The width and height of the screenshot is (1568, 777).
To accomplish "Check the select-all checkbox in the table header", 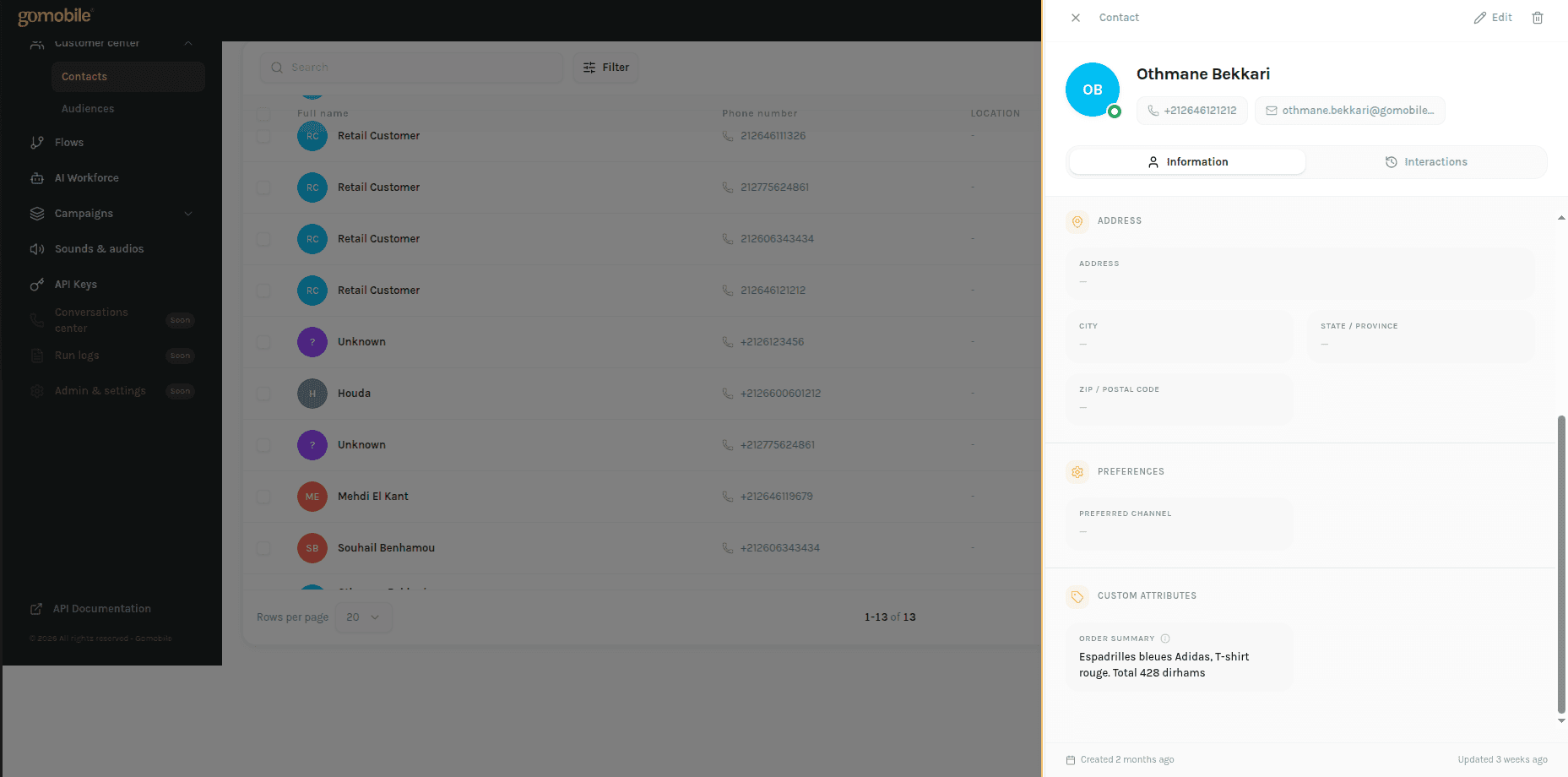I will tap(263, 113).
